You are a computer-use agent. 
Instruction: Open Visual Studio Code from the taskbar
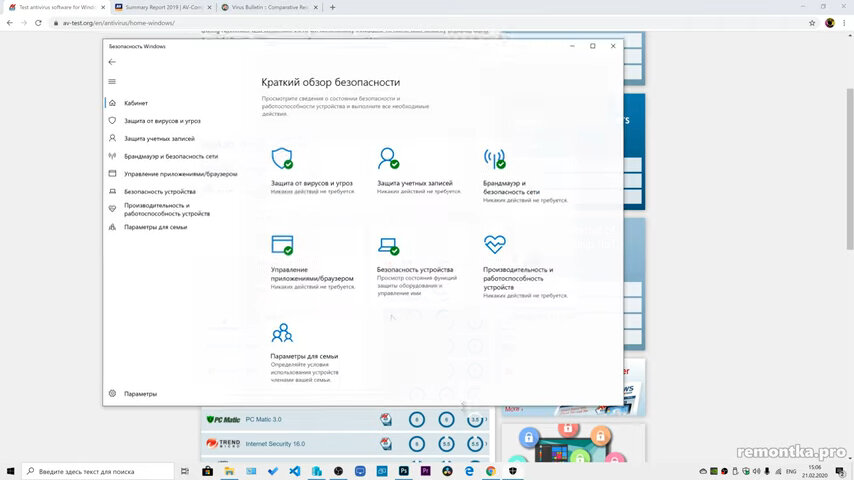click(295, 471)
